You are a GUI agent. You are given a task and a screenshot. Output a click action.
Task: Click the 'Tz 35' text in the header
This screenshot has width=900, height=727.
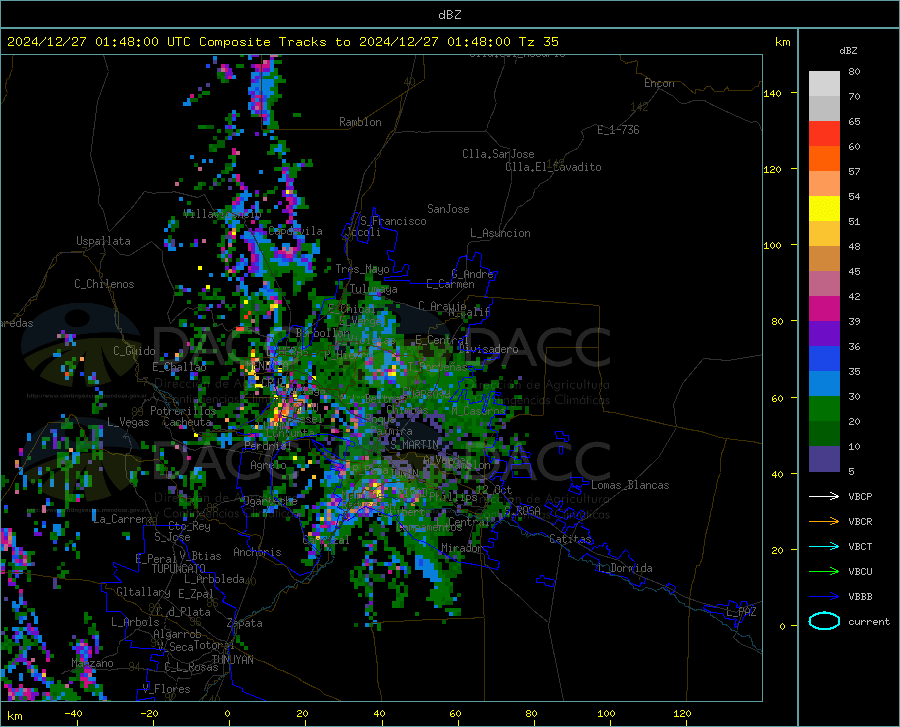coord(538,42)
